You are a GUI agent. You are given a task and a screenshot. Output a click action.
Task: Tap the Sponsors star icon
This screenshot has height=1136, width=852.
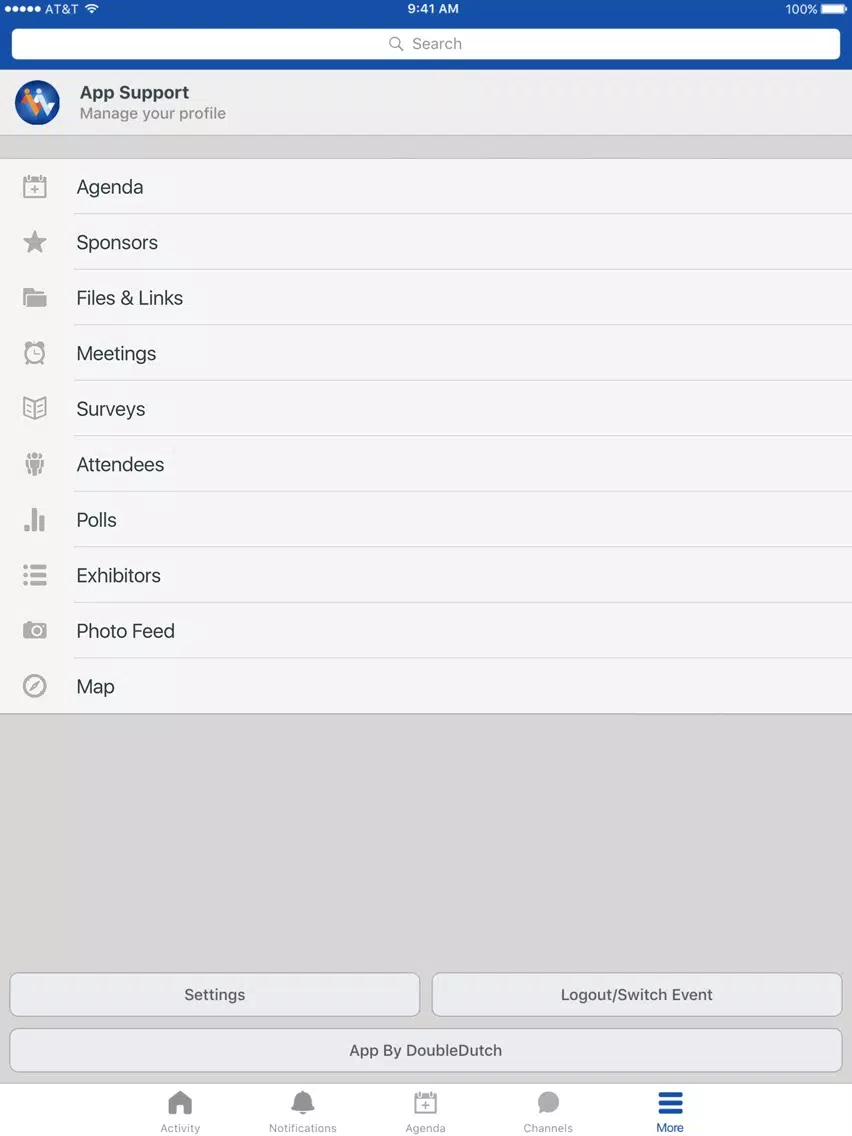tap(35, 242)
